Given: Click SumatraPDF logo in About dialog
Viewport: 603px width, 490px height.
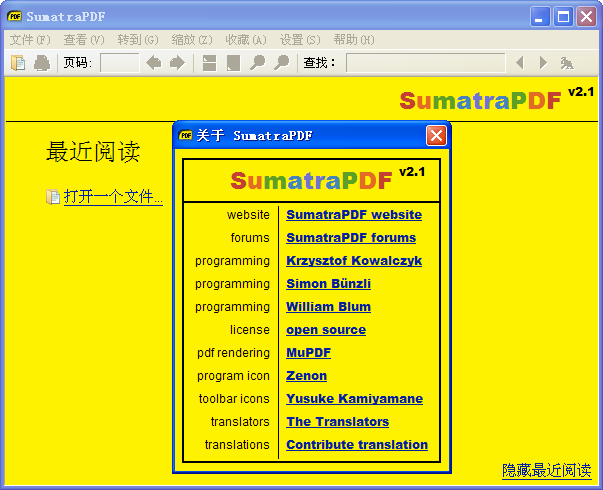Looking at the screenshot, I should (311, 180).
